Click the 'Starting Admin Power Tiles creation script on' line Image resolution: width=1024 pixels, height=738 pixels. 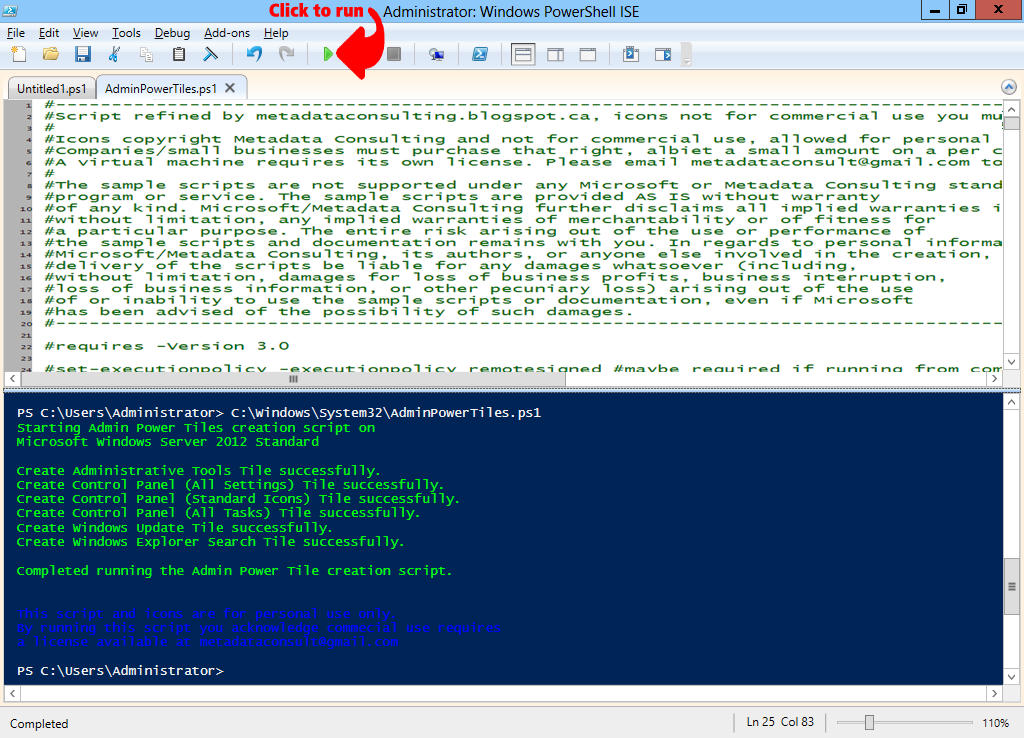[196, 428]
